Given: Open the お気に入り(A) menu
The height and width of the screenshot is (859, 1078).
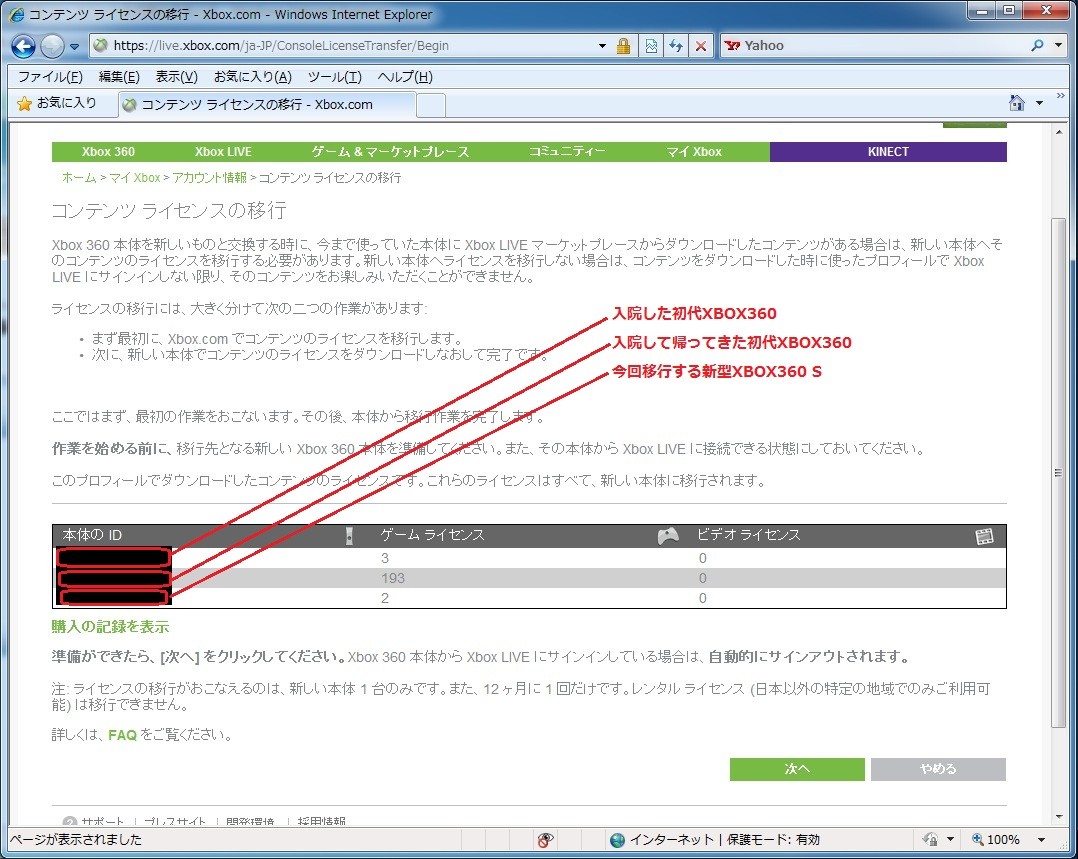Looking at the screenshot, I should tap(252, 76).
